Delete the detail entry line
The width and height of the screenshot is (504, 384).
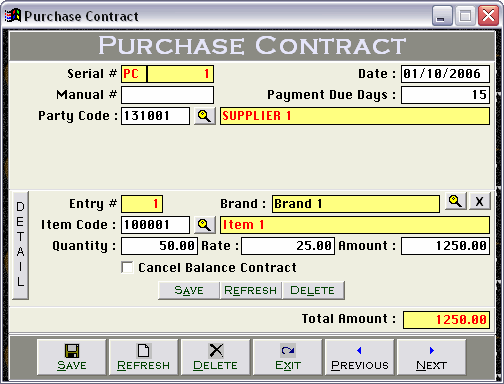313,290
